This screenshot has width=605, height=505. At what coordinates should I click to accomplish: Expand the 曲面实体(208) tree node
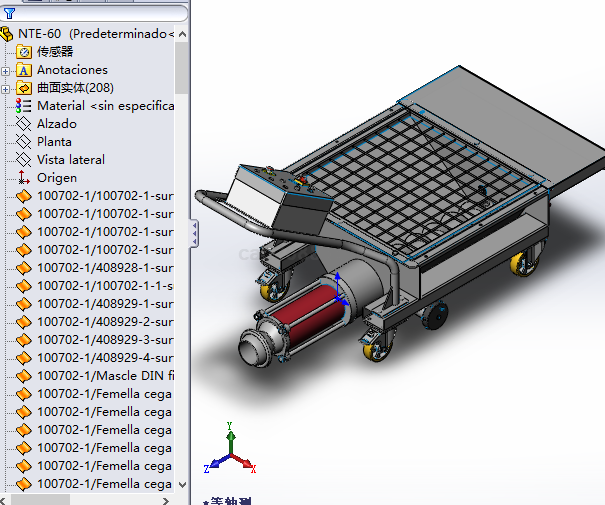[7, 88]
